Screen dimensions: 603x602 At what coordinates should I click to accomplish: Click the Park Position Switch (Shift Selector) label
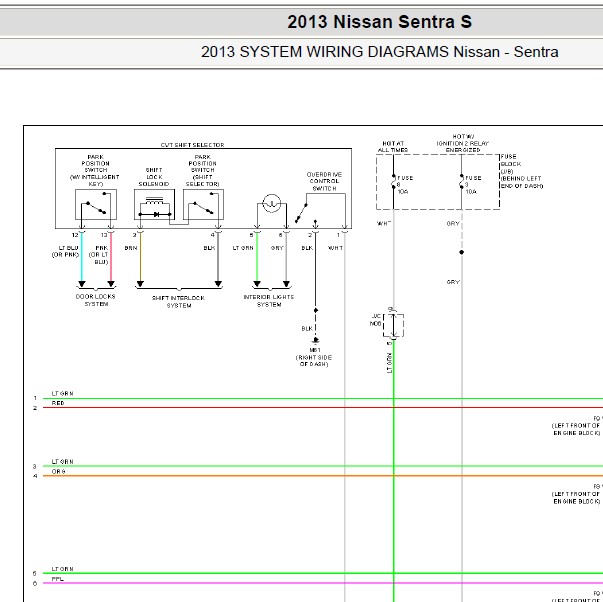tap(202, 170)
